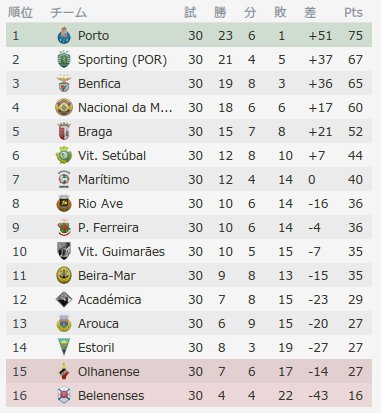Sort by 差 goal difference header
The height and width of the screenshot is (413, 381).
(310, 13)
